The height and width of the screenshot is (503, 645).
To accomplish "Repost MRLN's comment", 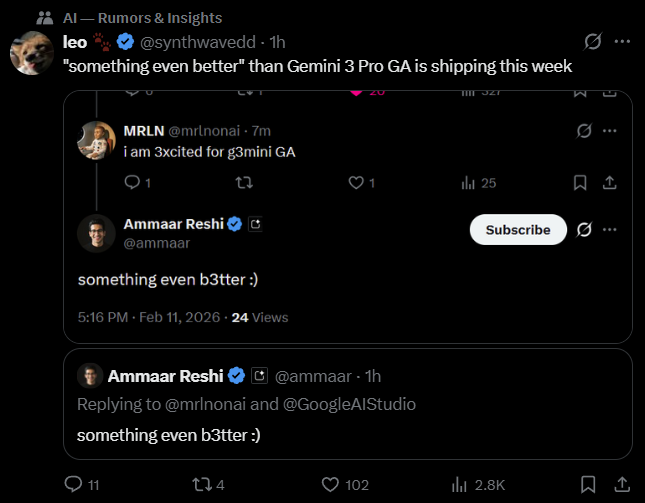I will coord(243,182).
